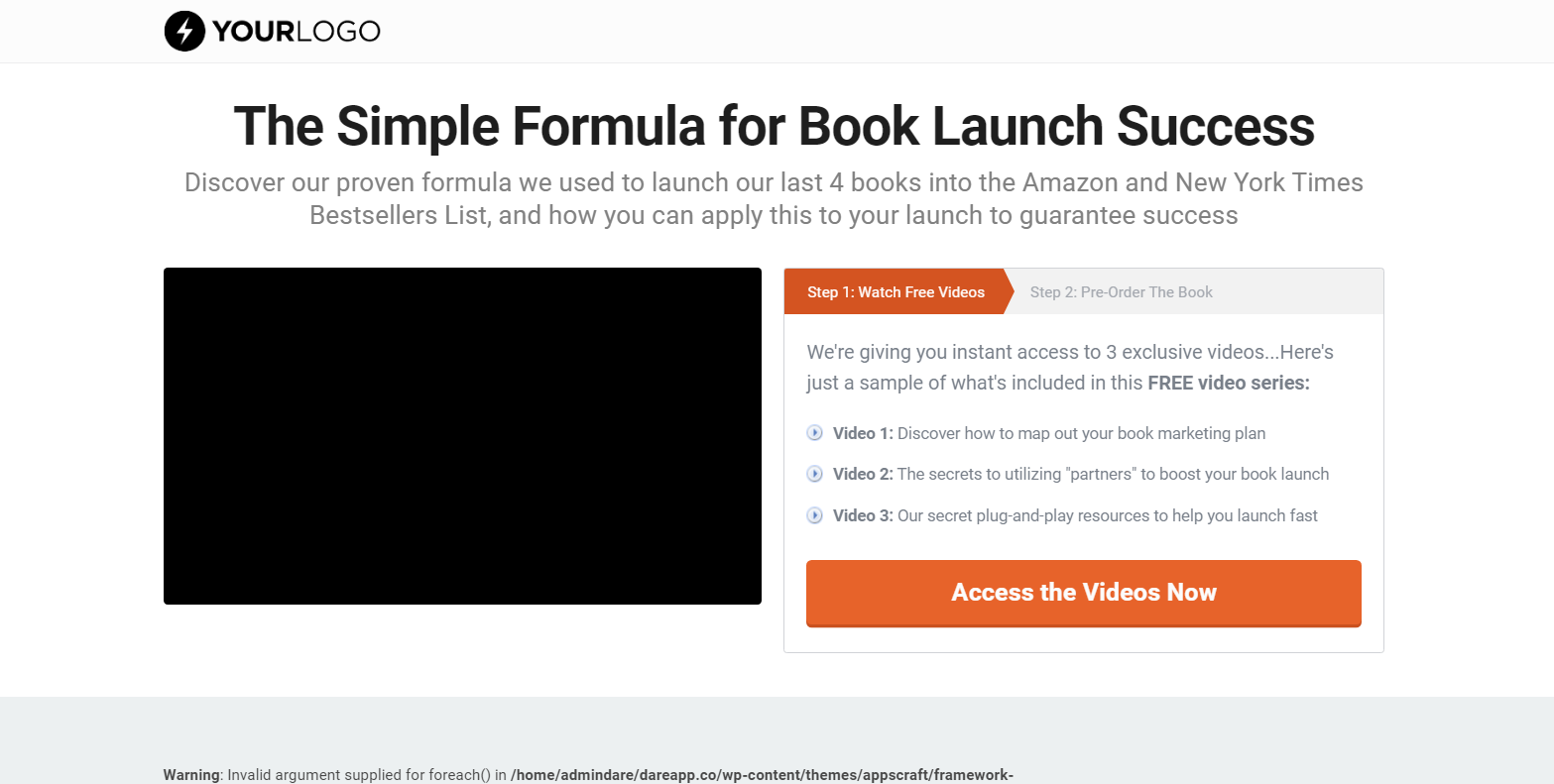Click the bold wp-content themes file path

click(762, 775)
